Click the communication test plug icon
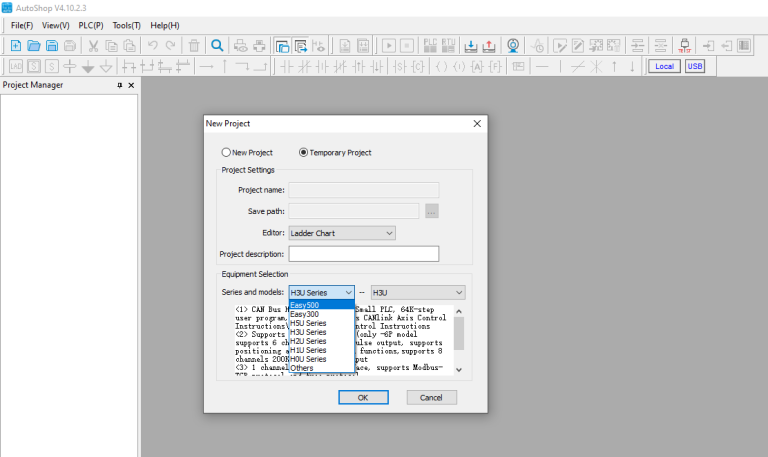This screenshot has height=457, width=768. [x=685, y=46]
